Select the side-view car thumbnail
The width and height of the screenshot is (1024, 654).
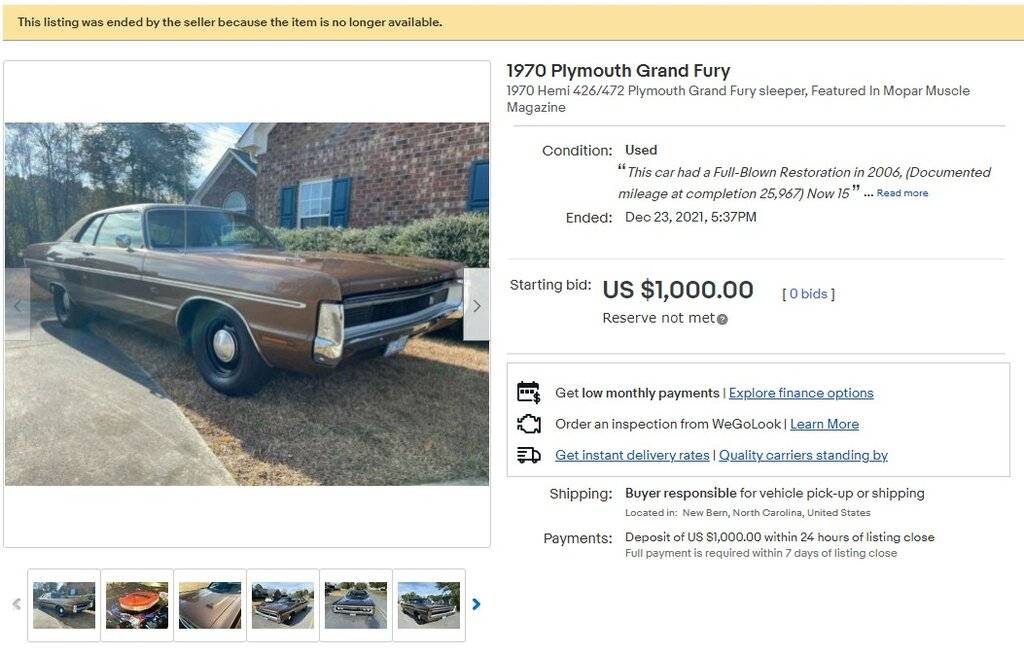point(64,603)
